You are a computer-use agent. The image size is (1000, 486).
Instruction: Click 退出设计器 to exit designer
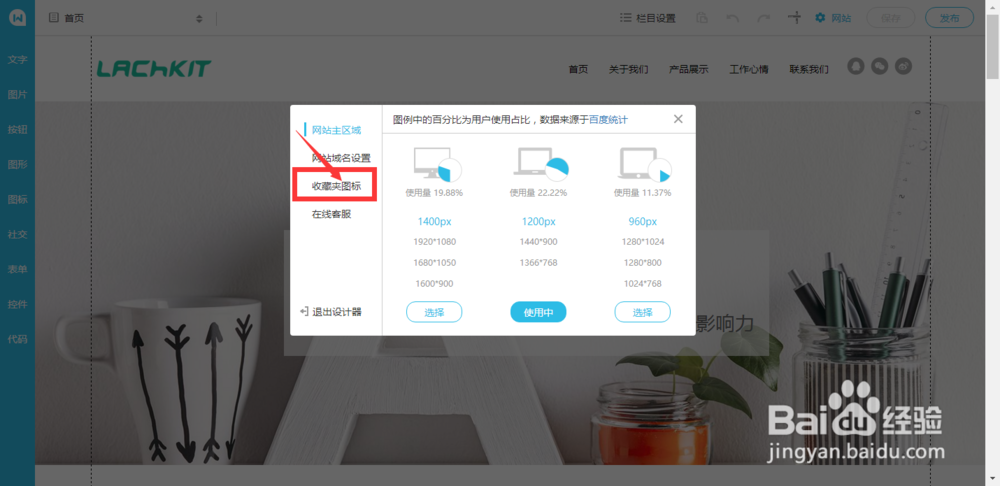click(x=331, y=312)
